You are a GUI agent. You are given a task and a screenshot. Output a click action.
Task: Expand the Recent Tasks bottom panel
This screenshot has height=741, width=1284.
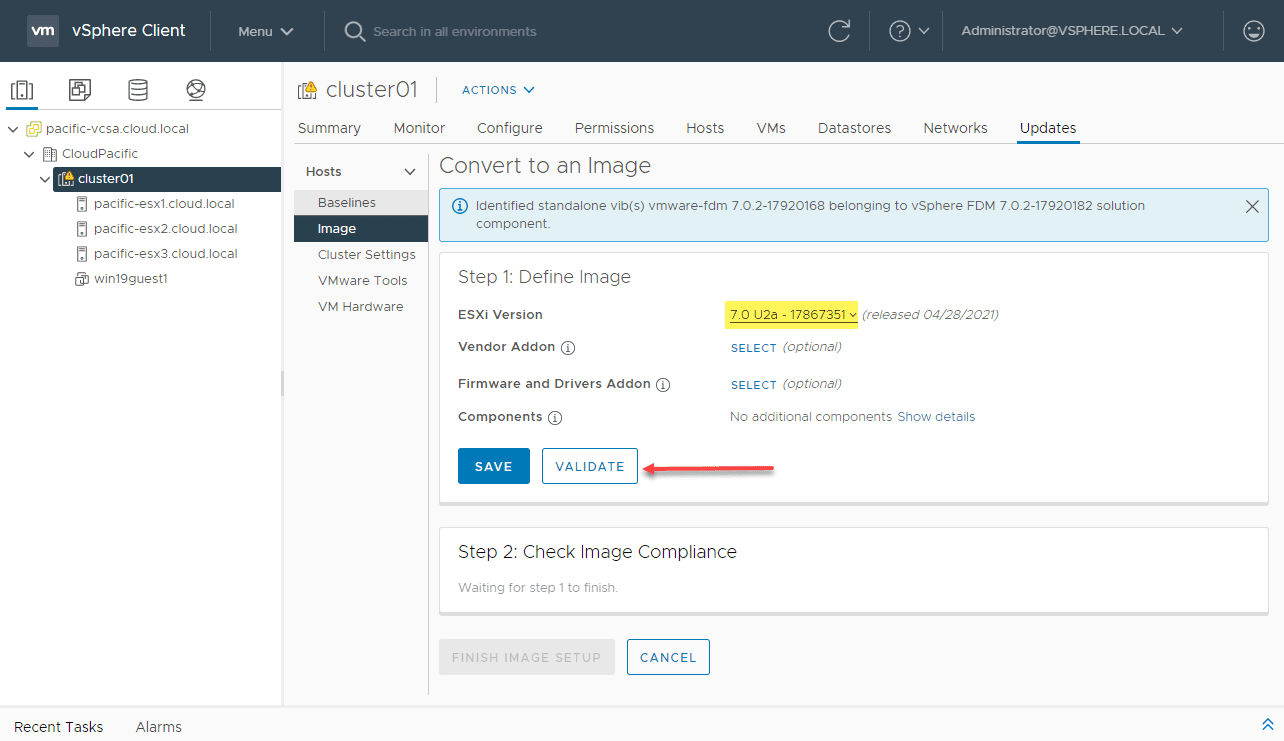(x=1267, y=725)
